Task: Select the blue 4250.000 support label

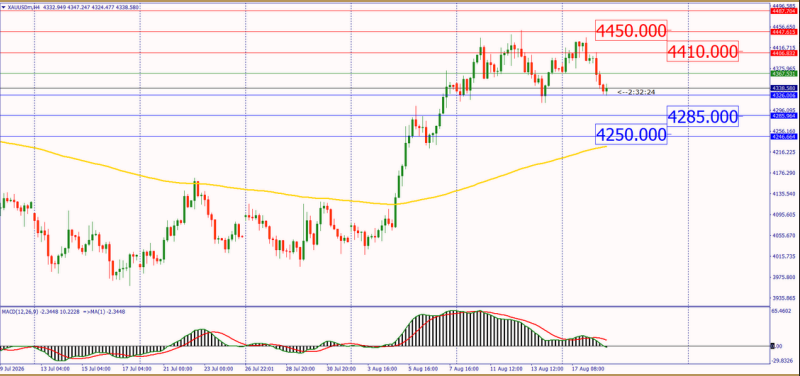Action: [x=631, y=135]
